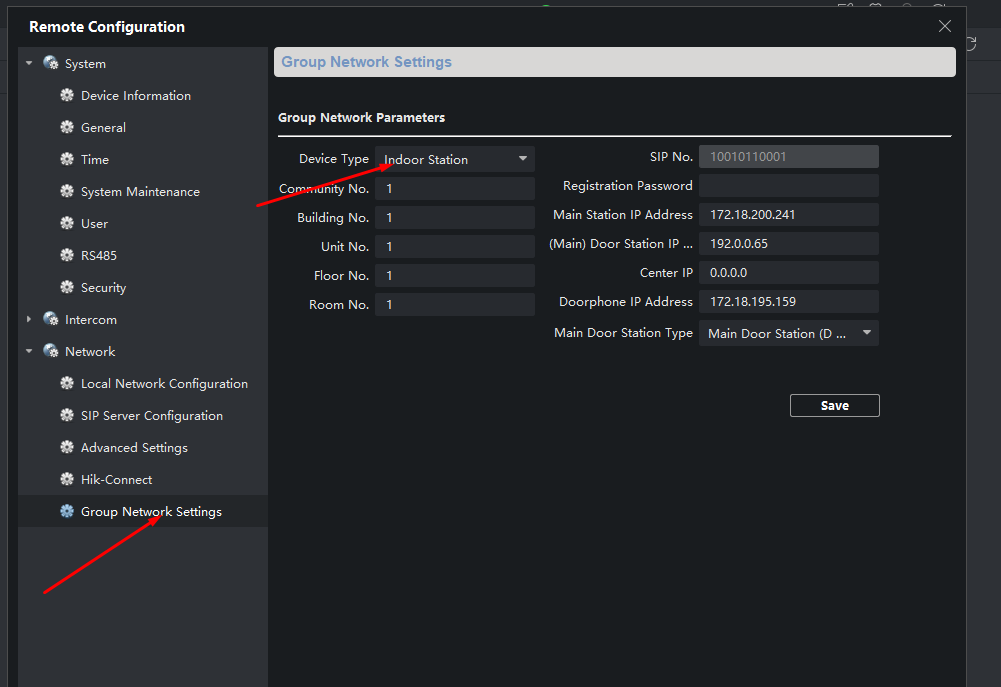Click the (Main) Door Station IP field
The height and width of the screenshot is (687, 1001).
click(788, 243)
